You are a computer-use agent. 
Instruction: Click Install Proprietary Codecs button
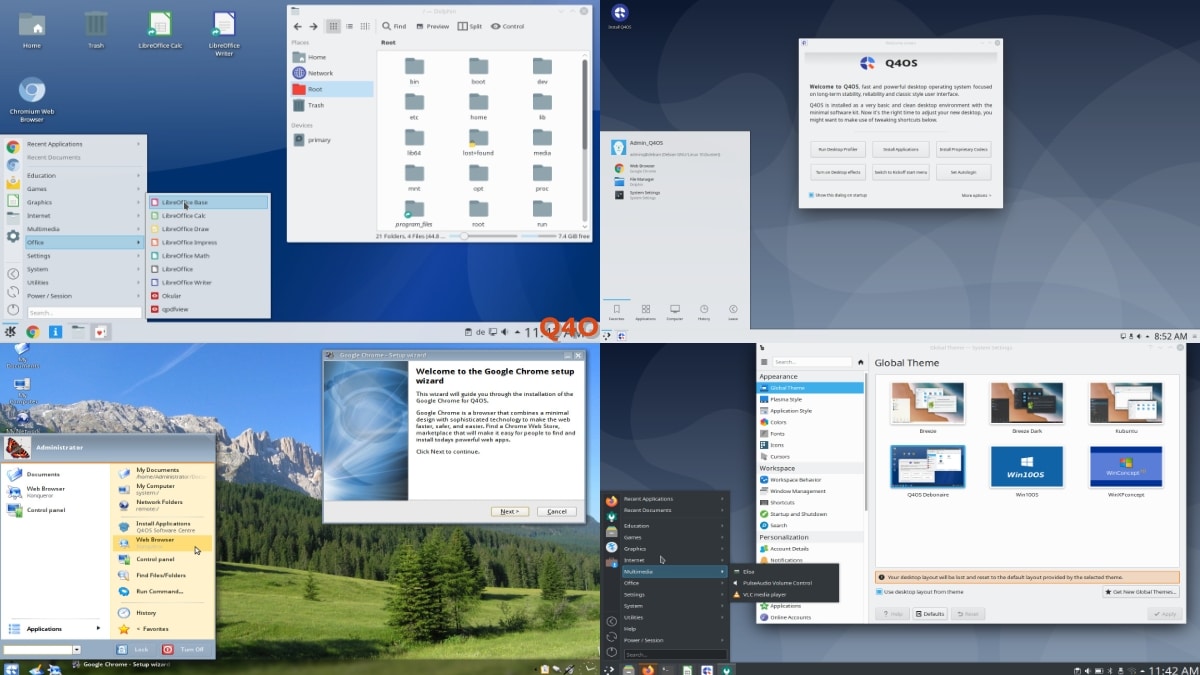[964, 149]
